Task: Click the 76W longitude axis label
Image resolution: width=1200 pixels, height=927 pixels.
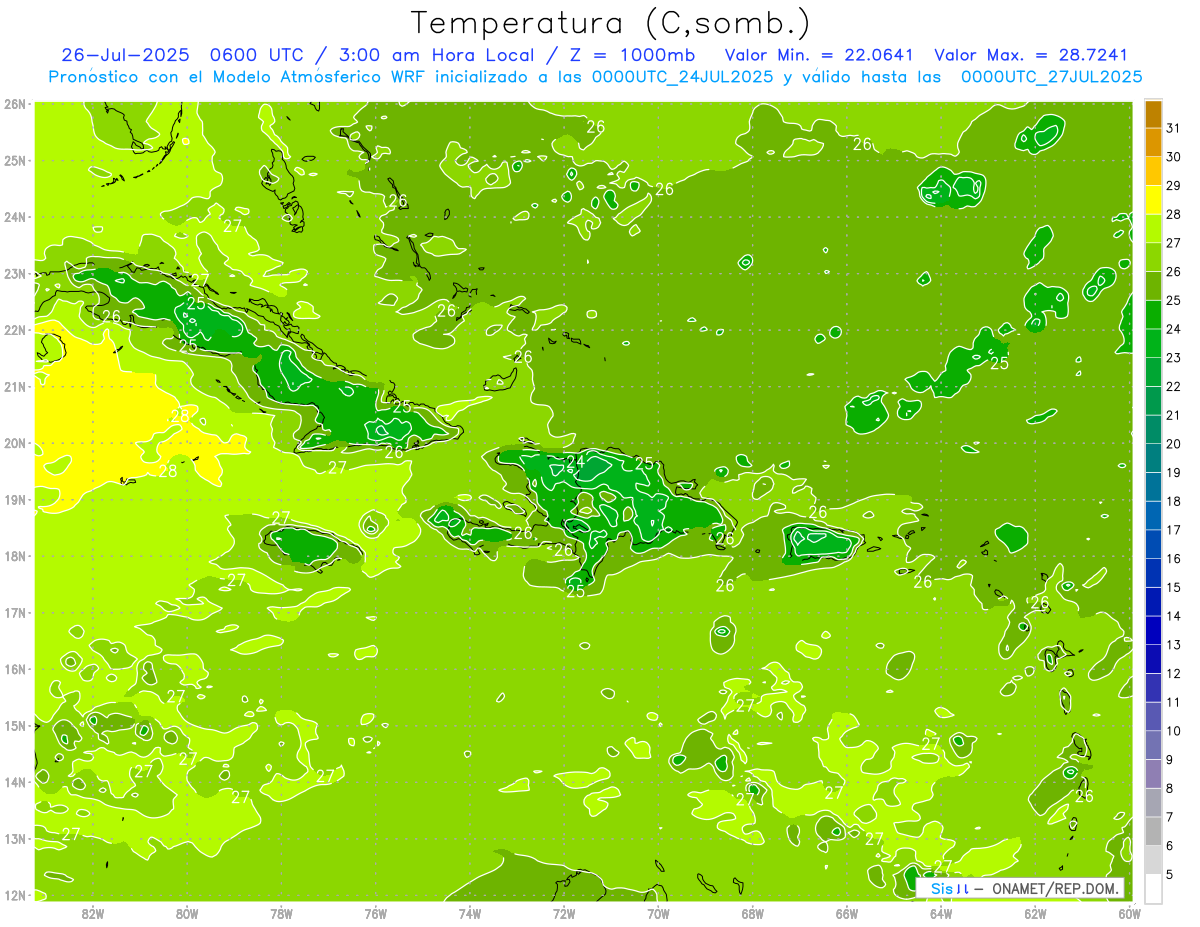Action: 375,913
